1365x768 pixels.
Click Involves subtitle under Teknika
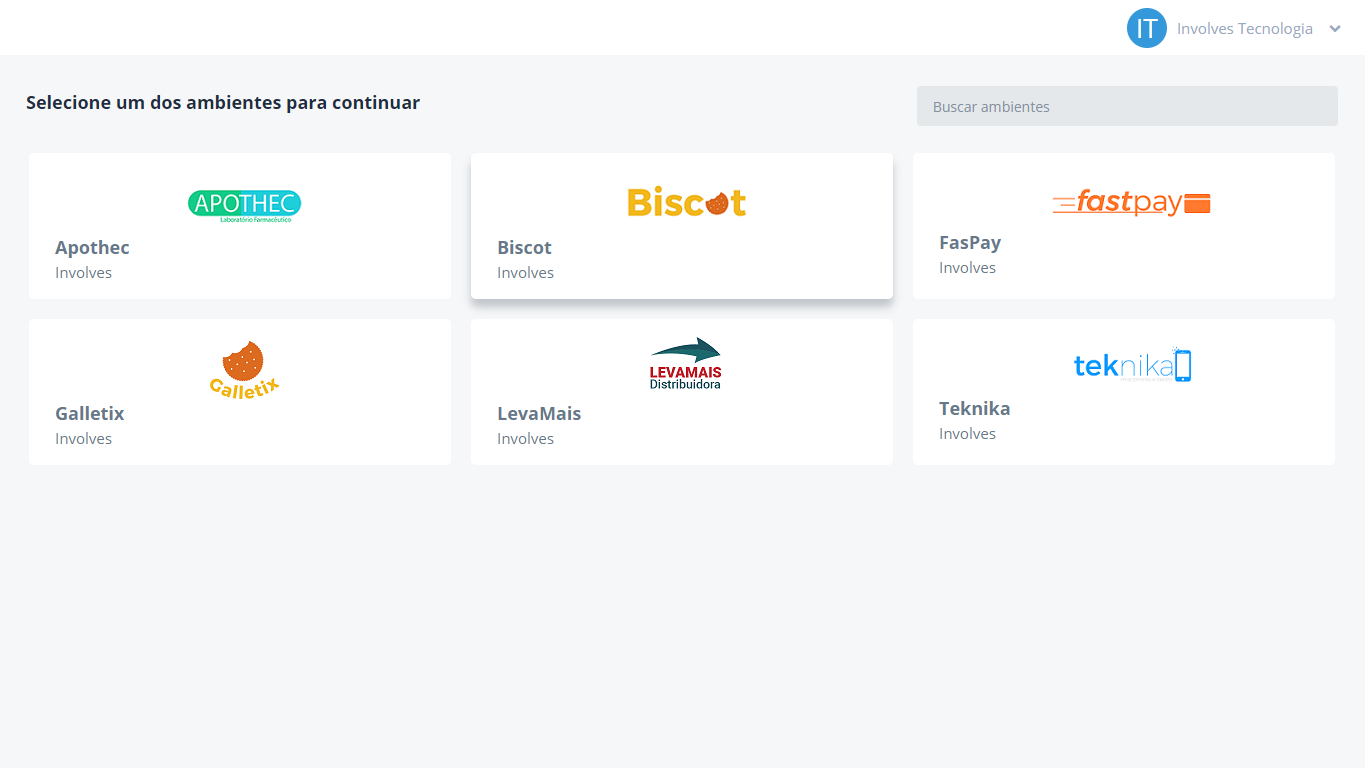[x=967, y=434]
